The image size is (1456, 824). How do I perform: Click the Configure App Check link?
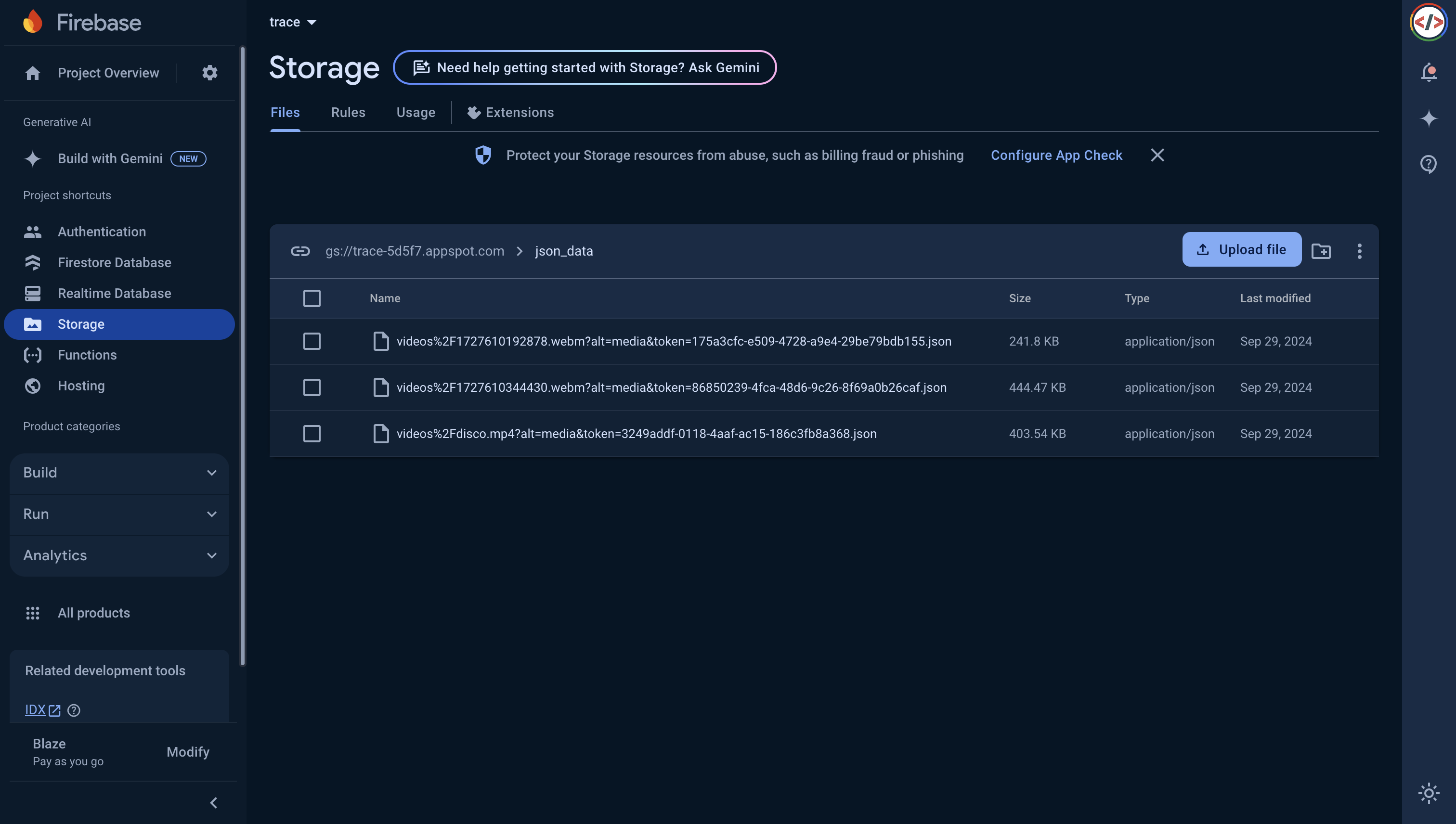[x=1056, y=155]
